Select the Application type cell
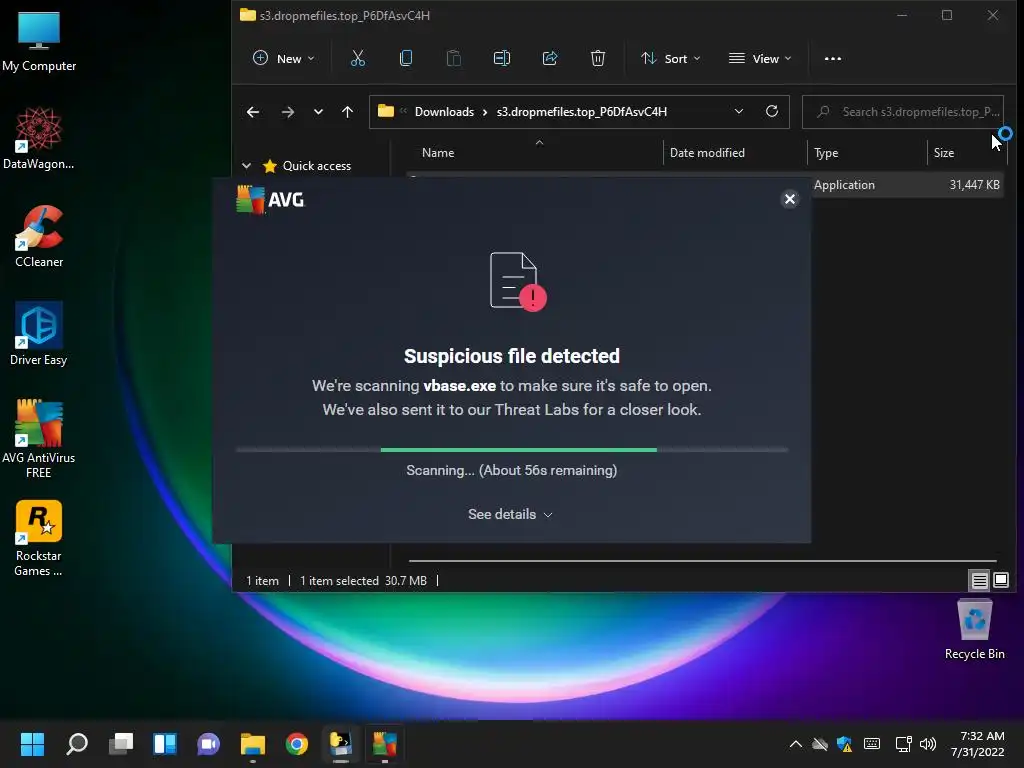Image resolution: width=1024 pixels, height=768 pixels. click(844, 185)
